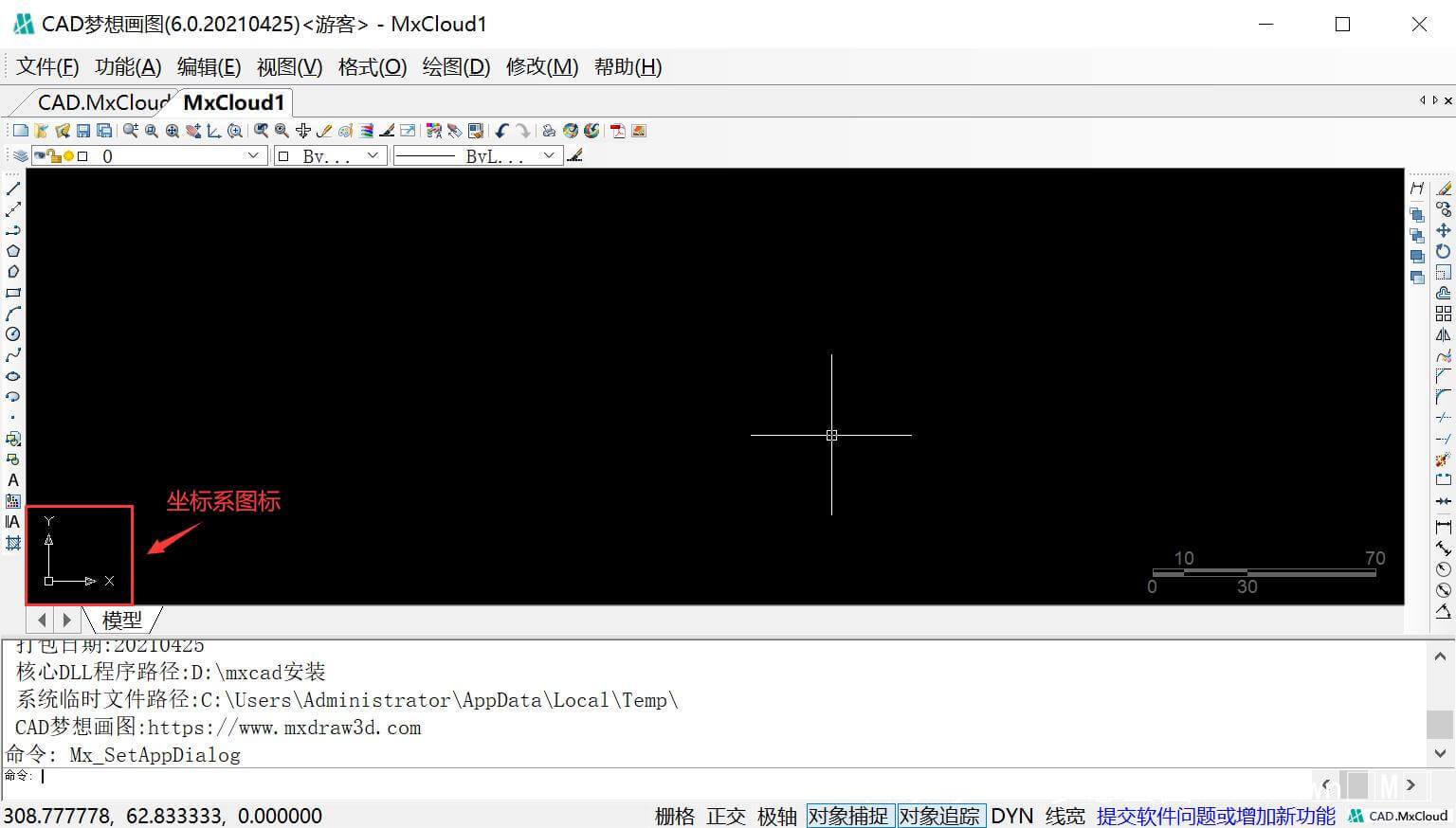Open the Layer manager stack icon

[20, 156]
